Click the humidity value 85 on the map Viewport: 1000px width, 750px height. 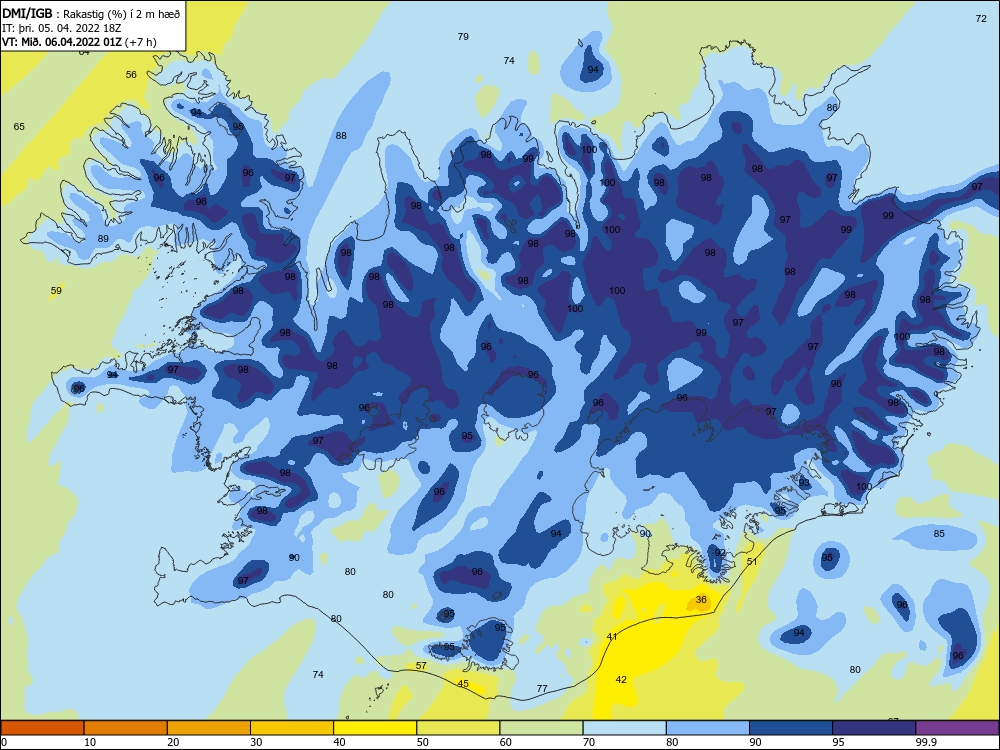[x=939, y=533]
